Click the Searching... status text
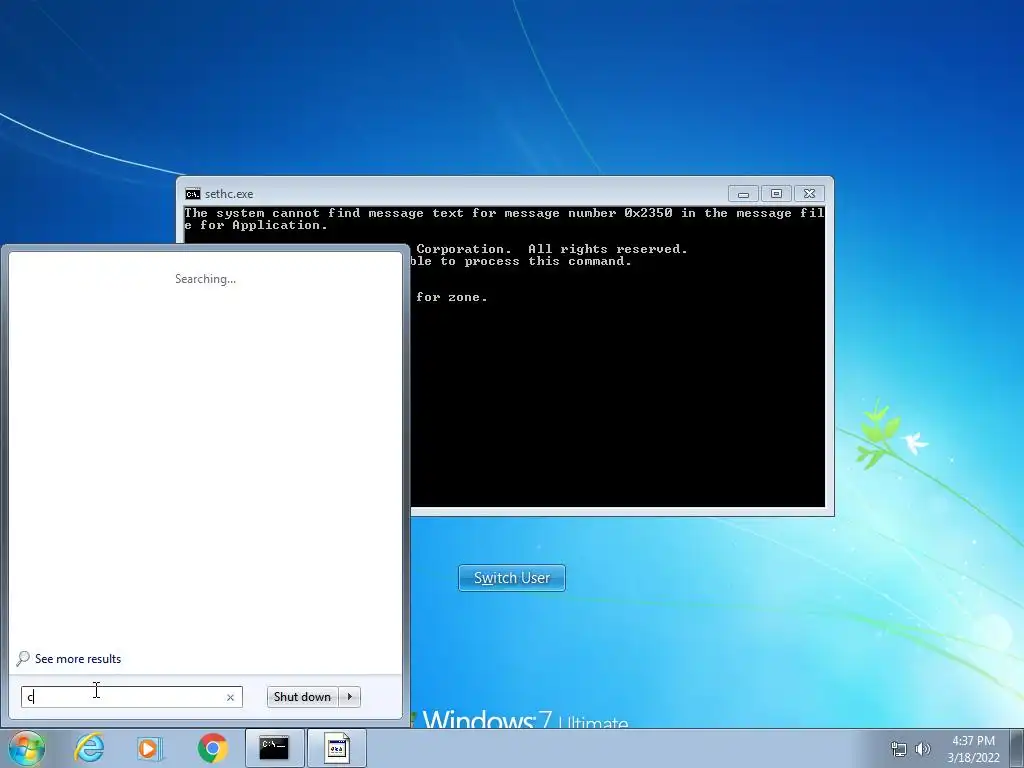This screenshot has width=1024, height=768. [205, 279]
